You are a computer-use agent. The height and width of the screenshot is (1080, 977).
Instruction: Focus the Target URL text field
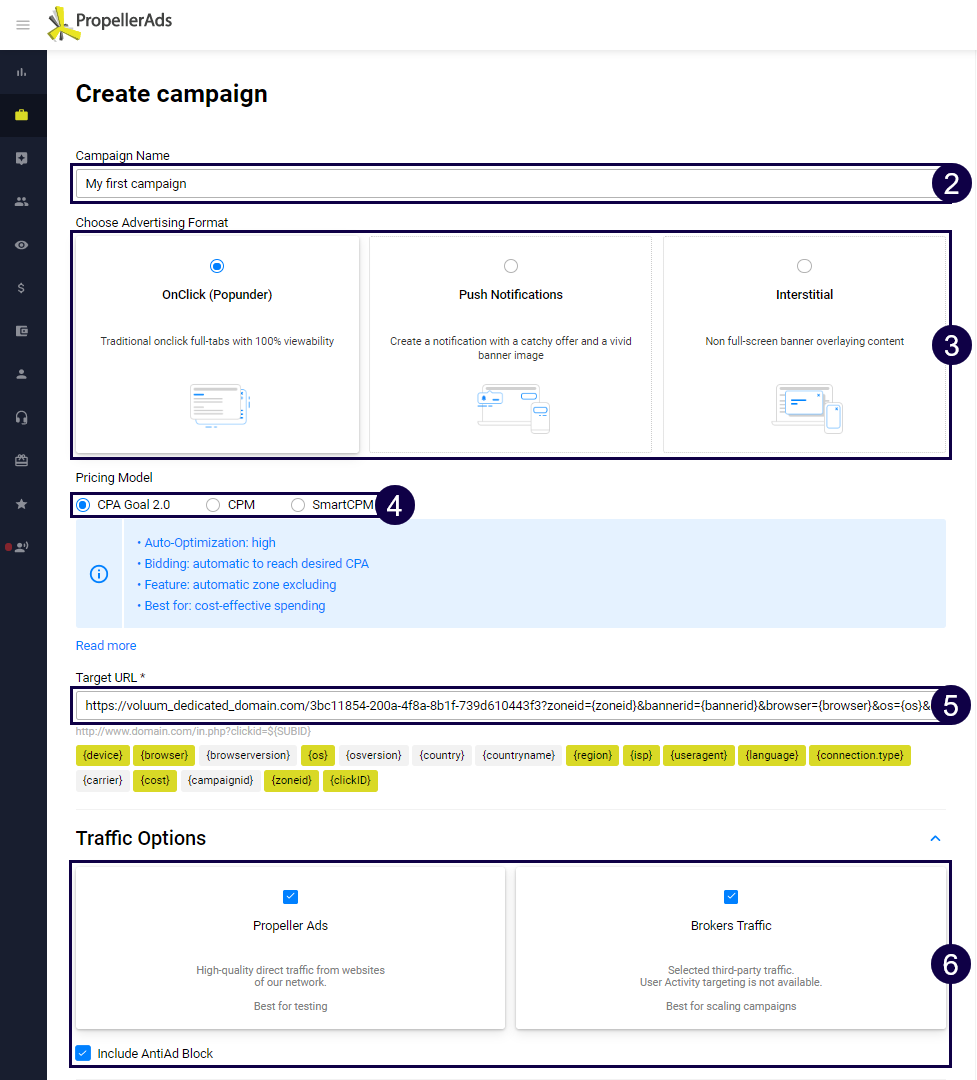500,705
